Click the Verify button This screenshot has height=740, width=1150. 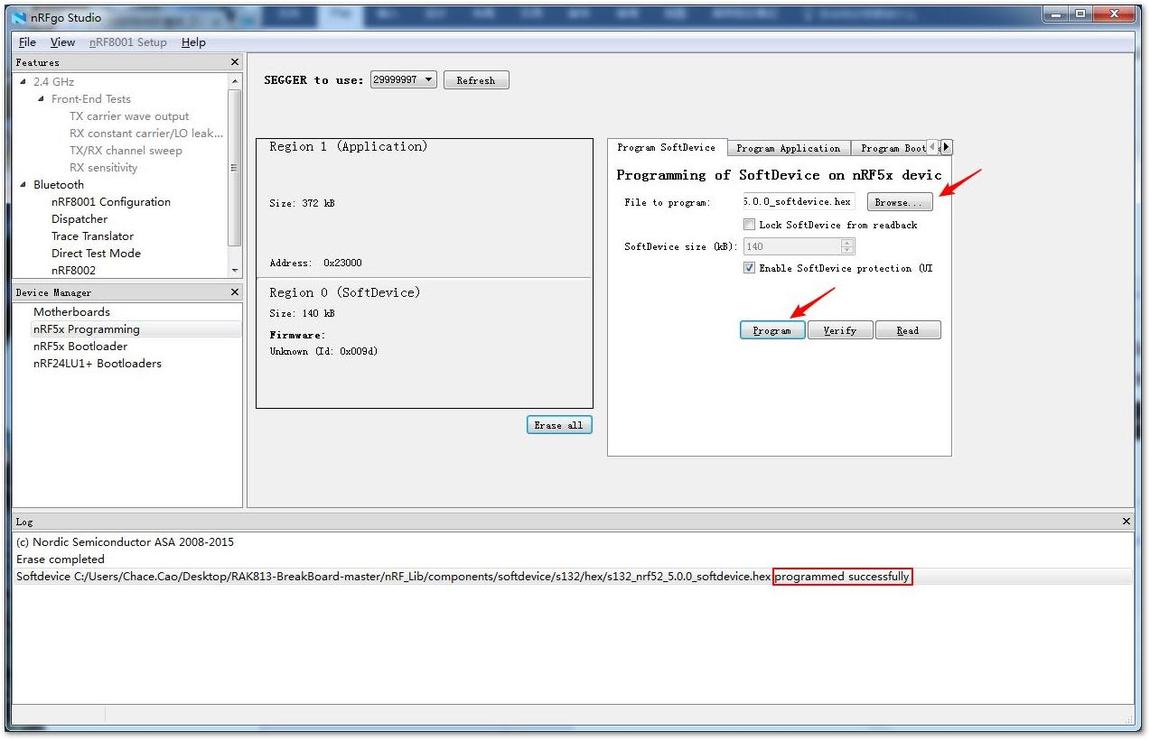pos(840,331)
